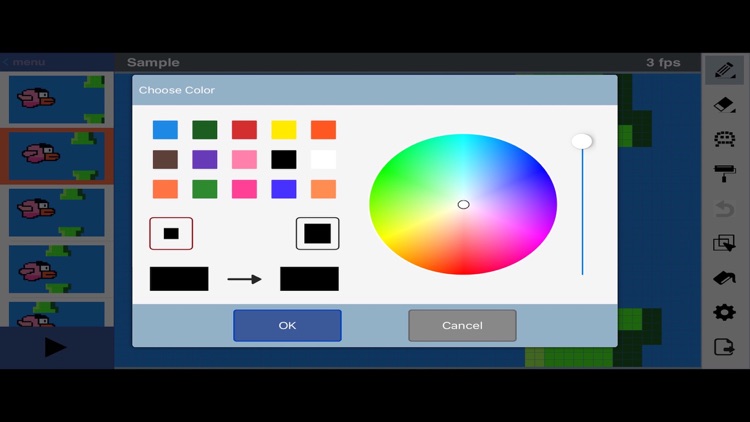Select the third frame thumbnail
The image size is (750, 422).
pyautogui.click(x=56, y=212)
